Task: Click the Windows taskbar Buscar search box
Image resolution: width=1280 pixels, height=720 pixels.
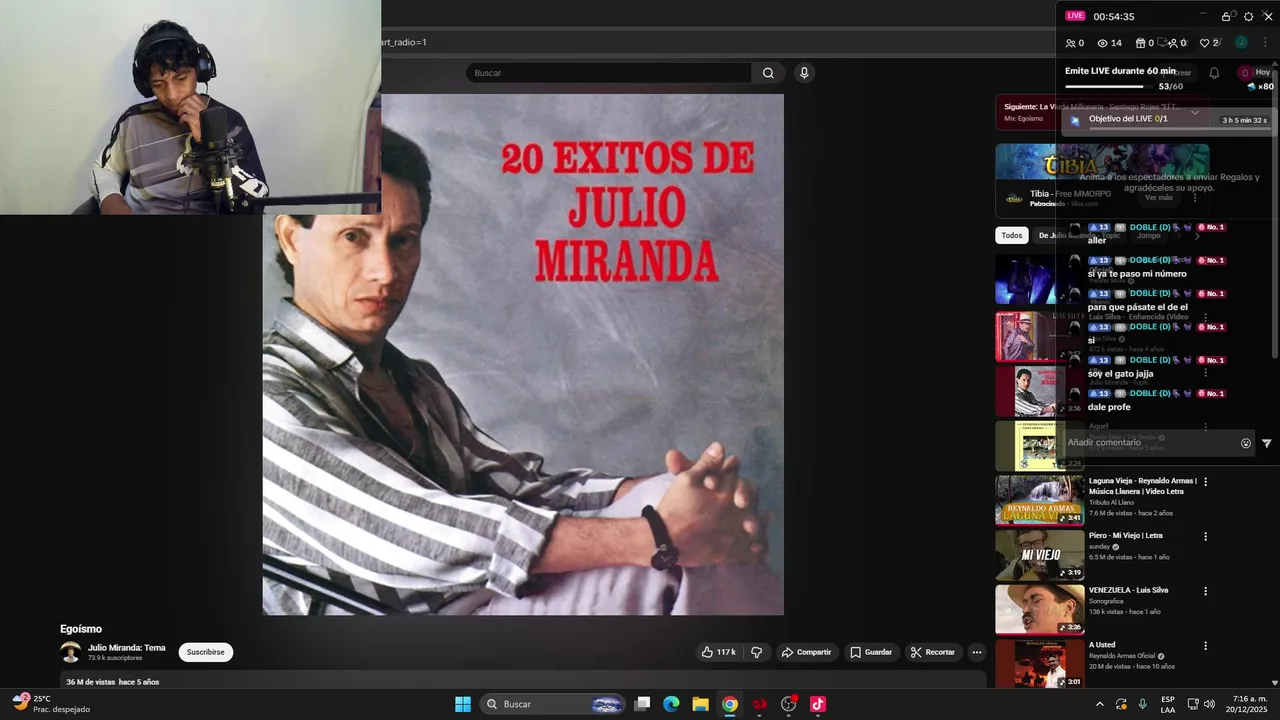Action: coord(553,704)
